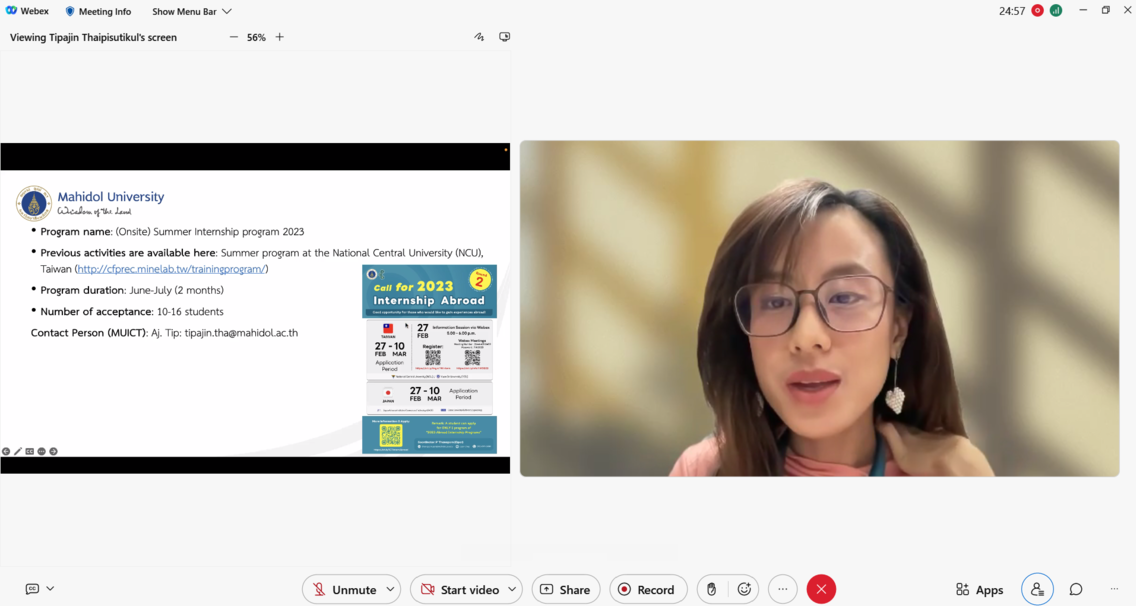Open the emoji reactions button
This screenshot has width=1136, height=606.
(x=744, y=589)
